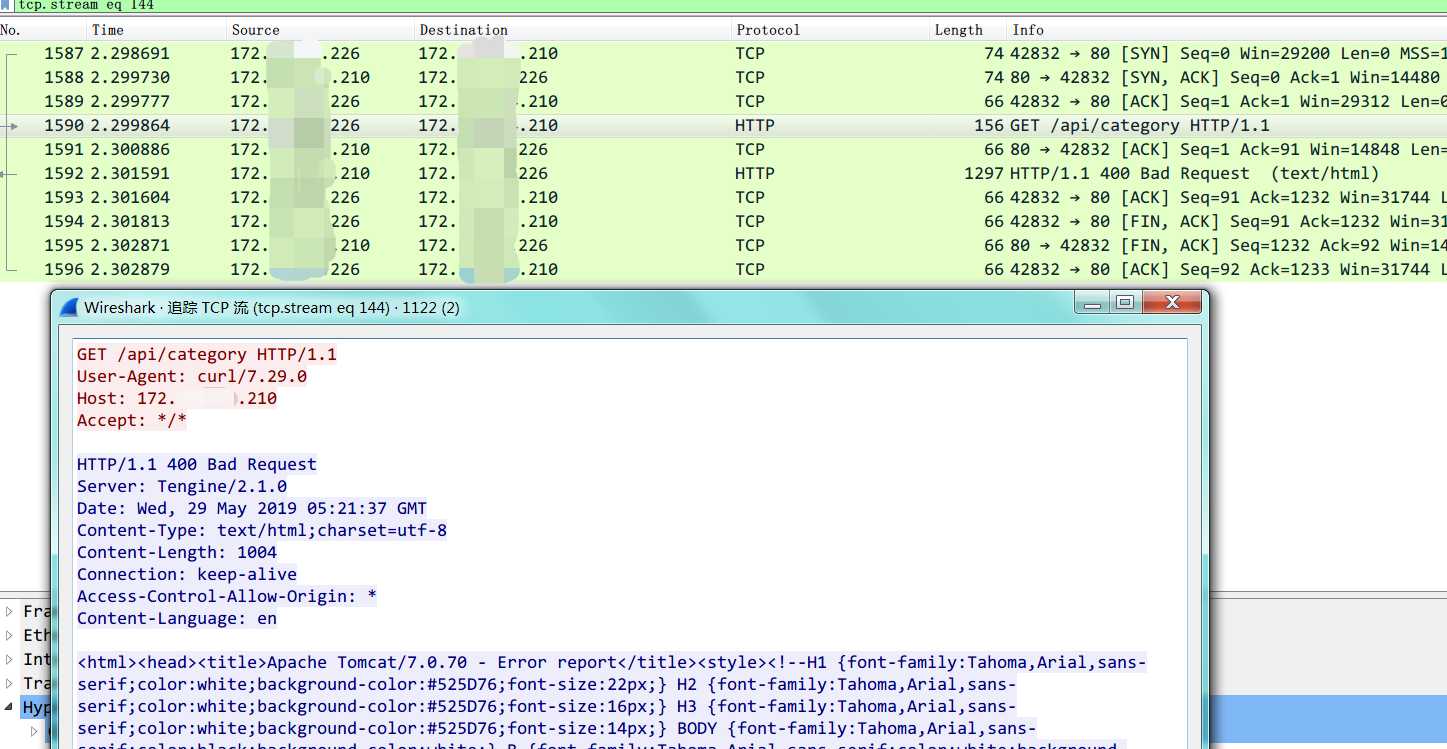Select packet 1594 with 'Seq=91 Ack=1232' [FIN, ACK]
Image resolution: width=1447 pixels, height=749 pixels.
tap(723, 221)
